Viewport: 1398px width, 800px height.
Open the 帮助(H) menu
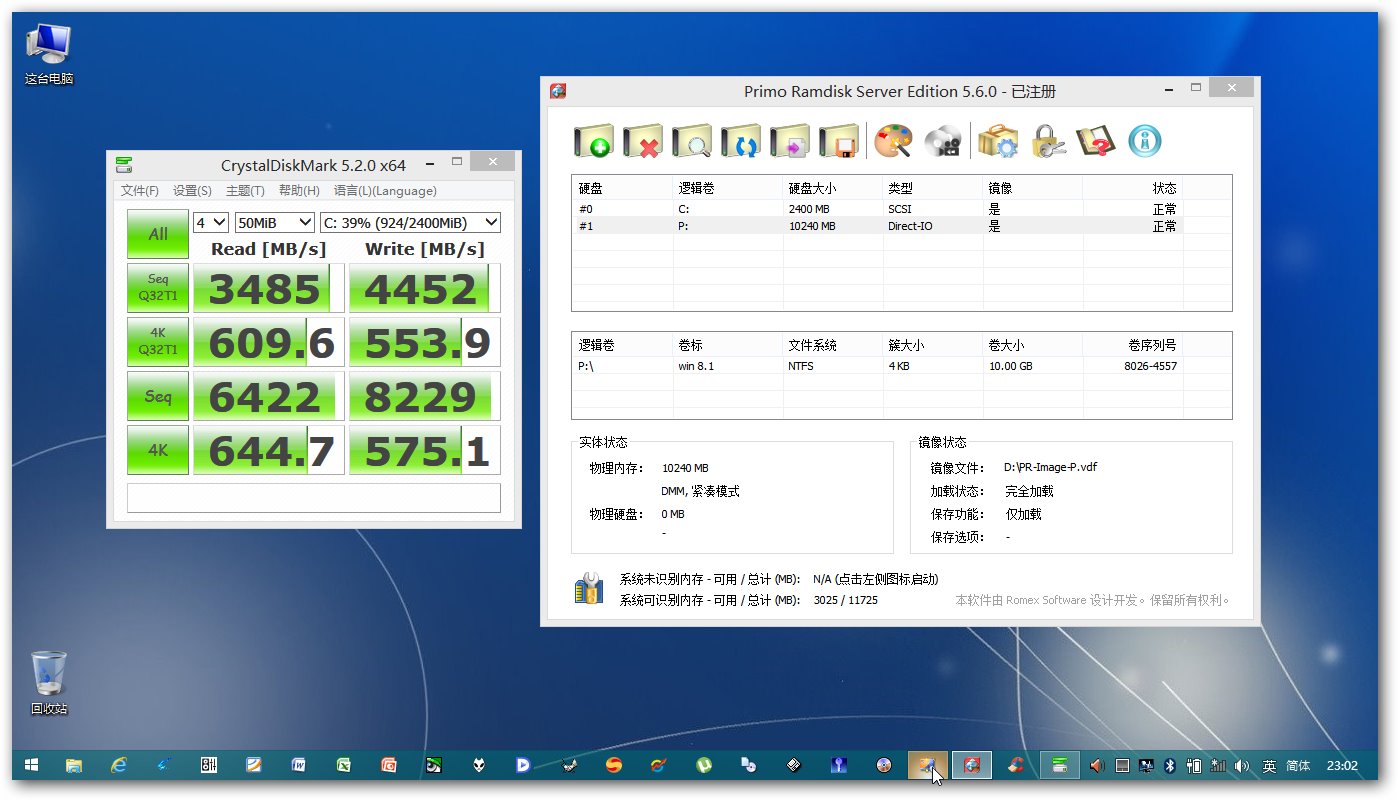(299, 191)
